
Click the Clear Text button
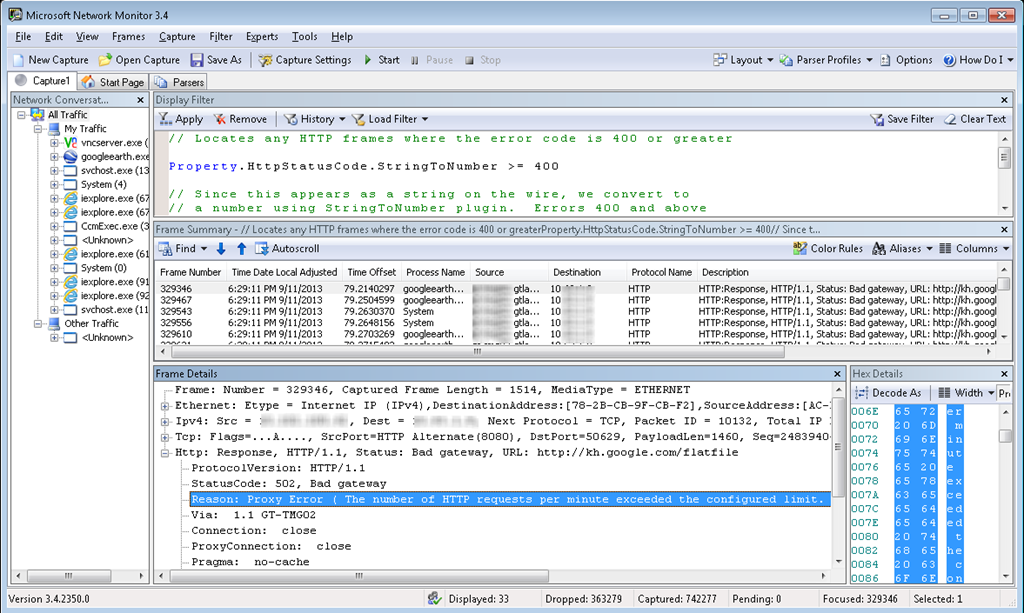975,119
